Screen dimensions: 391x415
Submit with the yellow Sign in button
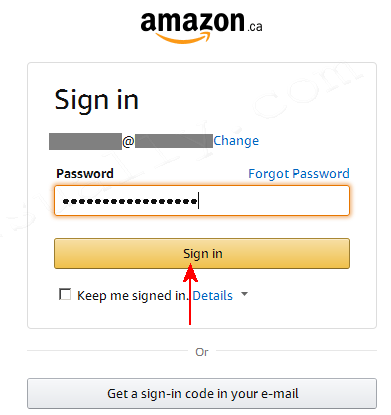click(x=202, y=253)
